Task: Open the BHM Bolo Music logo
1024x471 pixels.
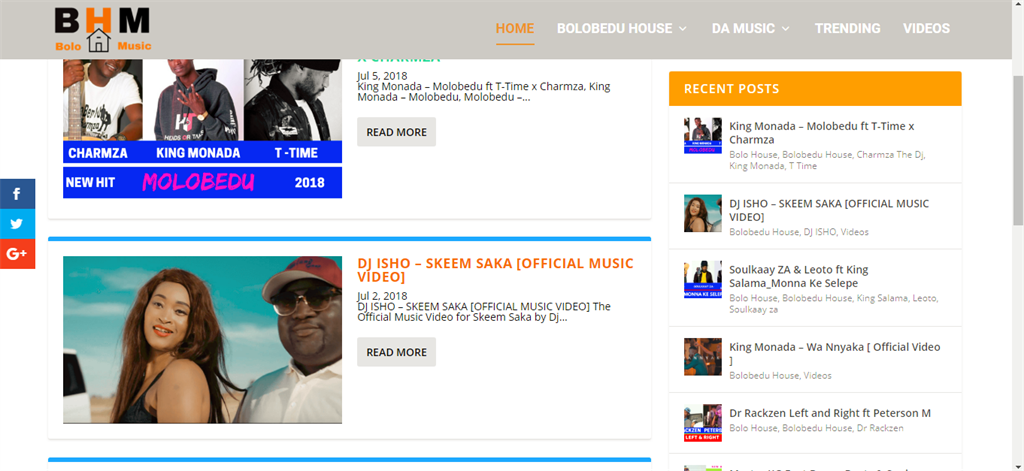Action: click(x=103, y=29)
